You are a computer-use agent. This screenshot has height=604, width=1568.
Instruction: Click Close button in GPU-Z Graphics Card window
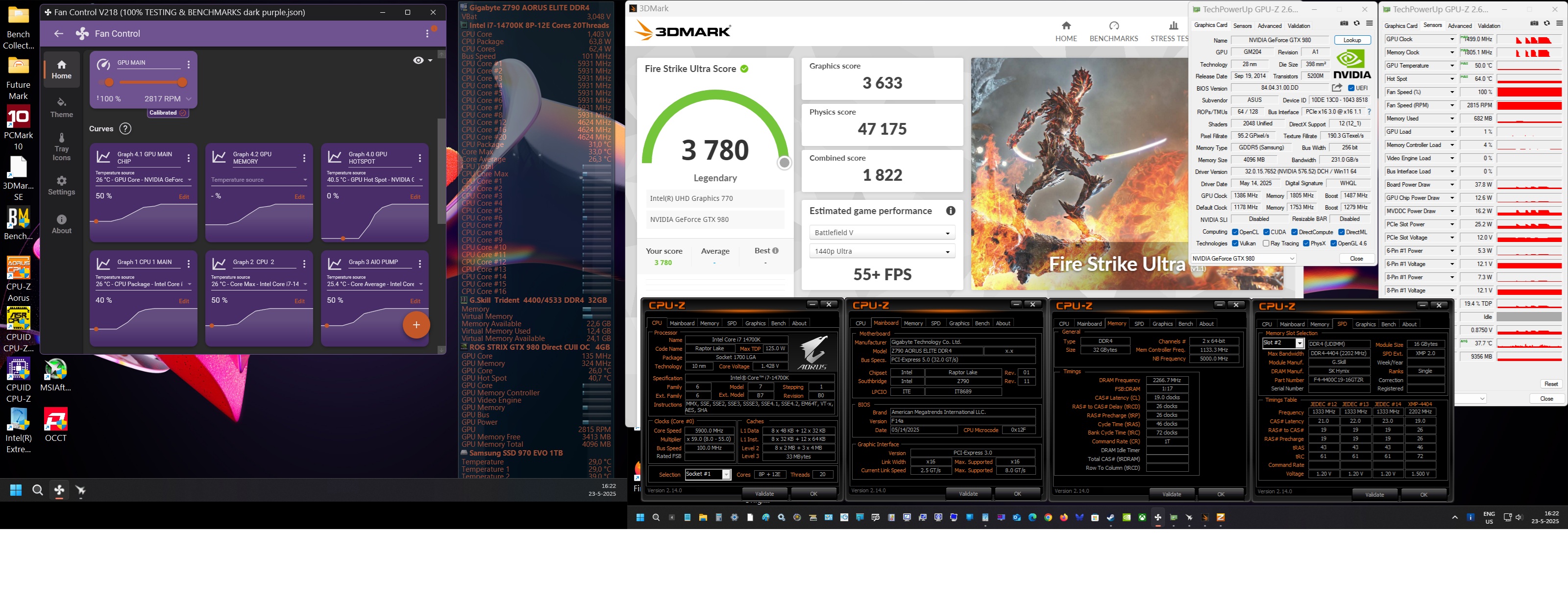1356,259
